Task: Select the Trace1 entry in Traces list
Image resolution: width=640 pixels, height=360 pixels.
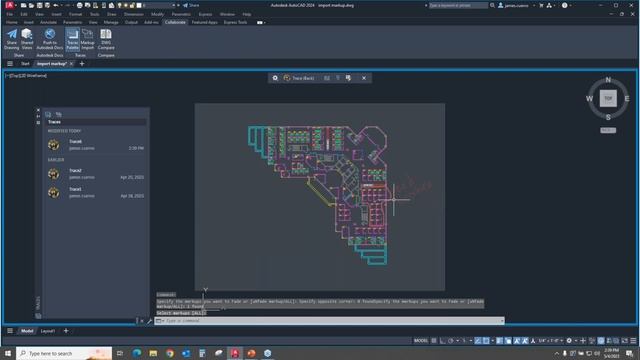Action: click(x=96, y=192)
